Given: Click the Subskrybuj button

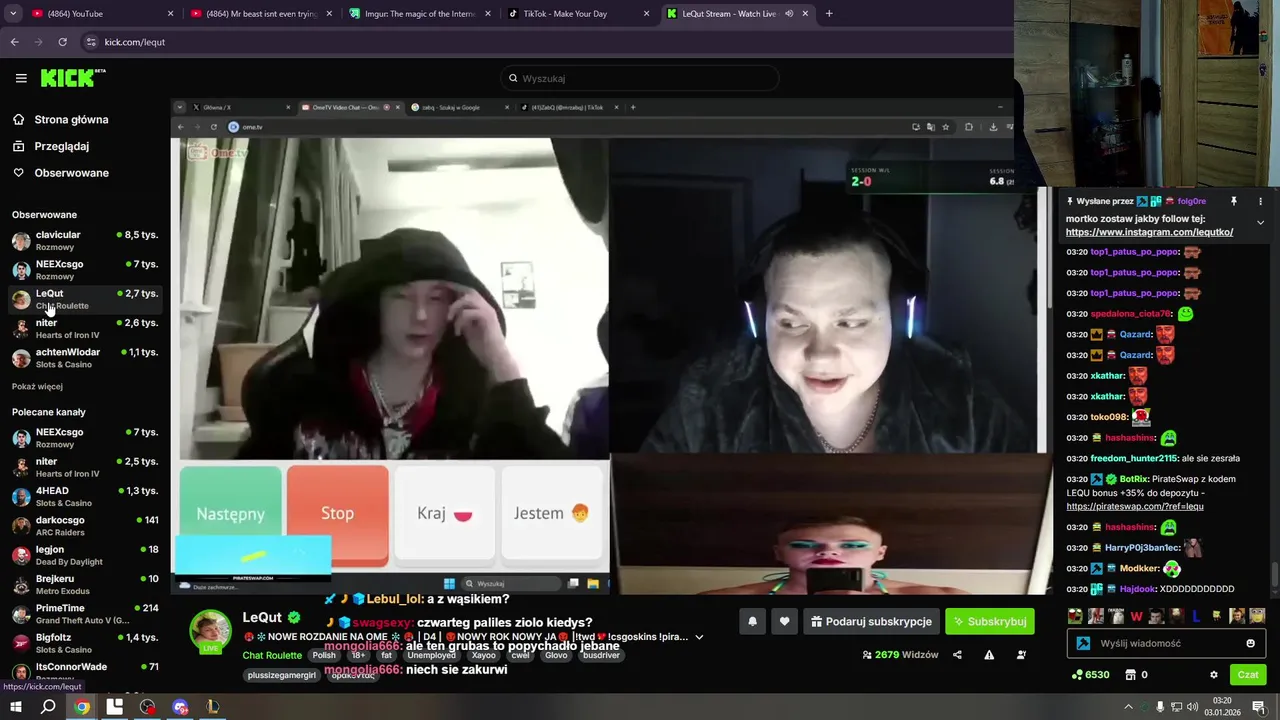Looking at the screenshot, I should [x=989, y=621].
